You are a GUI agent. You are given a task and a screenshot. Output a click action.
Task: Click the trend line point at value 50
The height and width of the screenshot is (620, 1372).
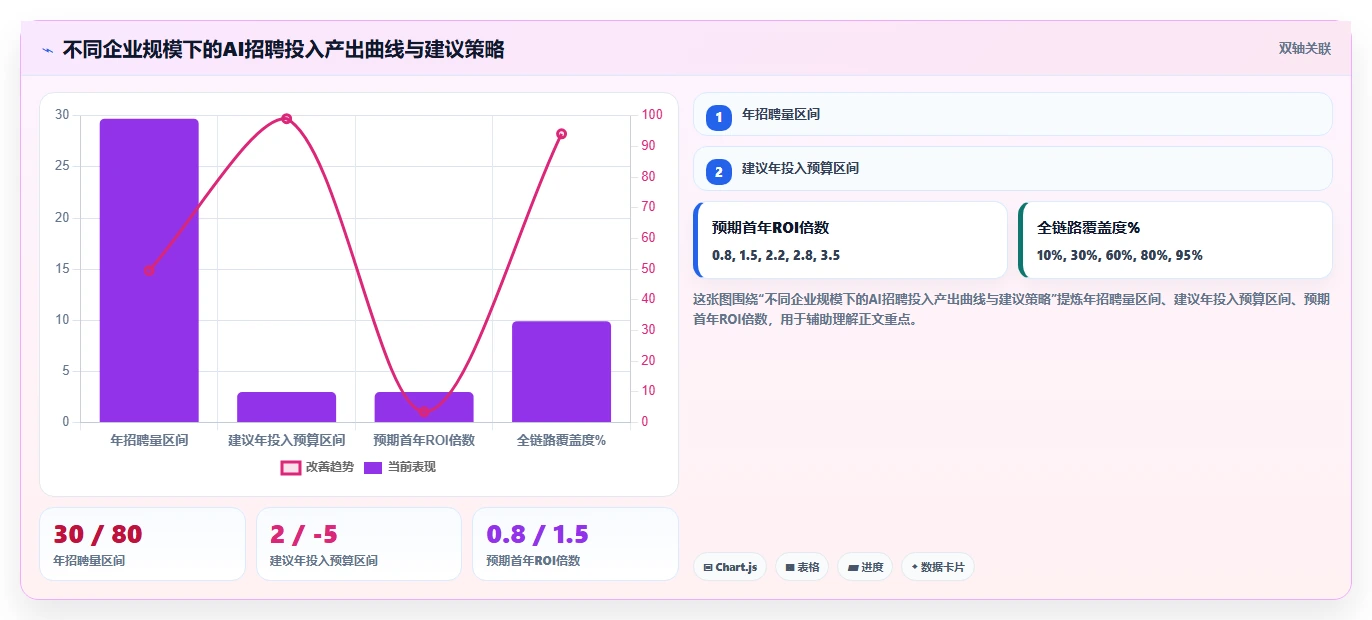(149, 270)
